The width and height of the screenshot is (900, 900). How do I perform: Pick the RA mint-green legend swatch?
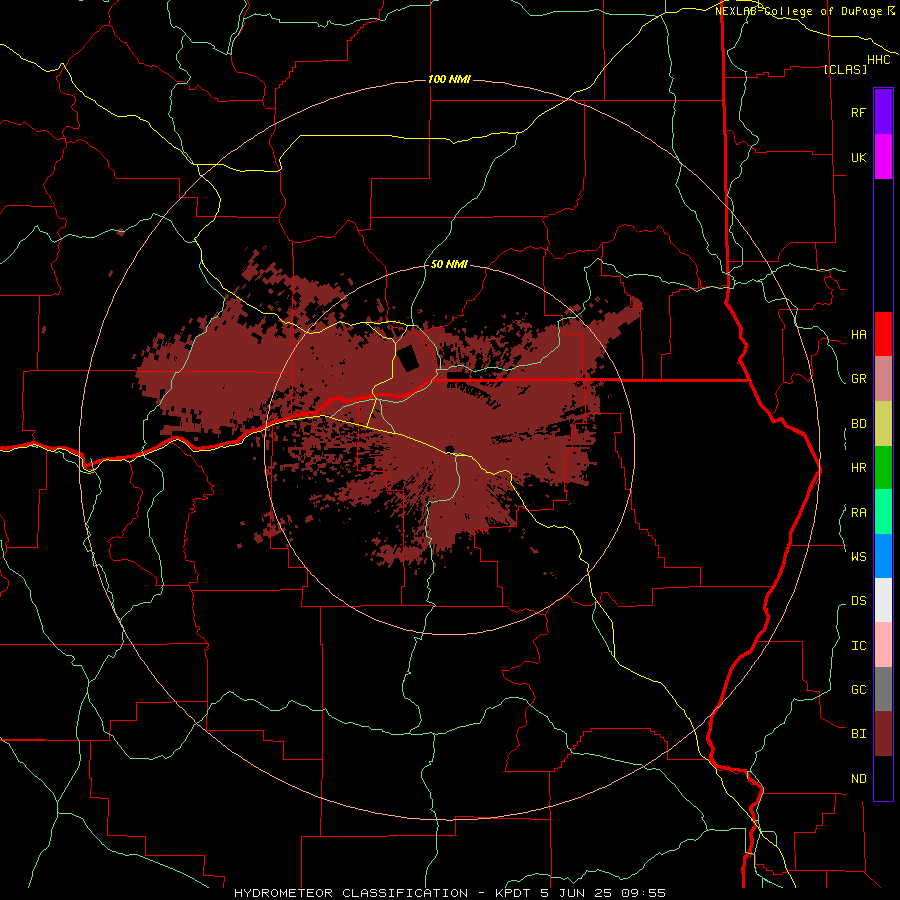point(883,512)
